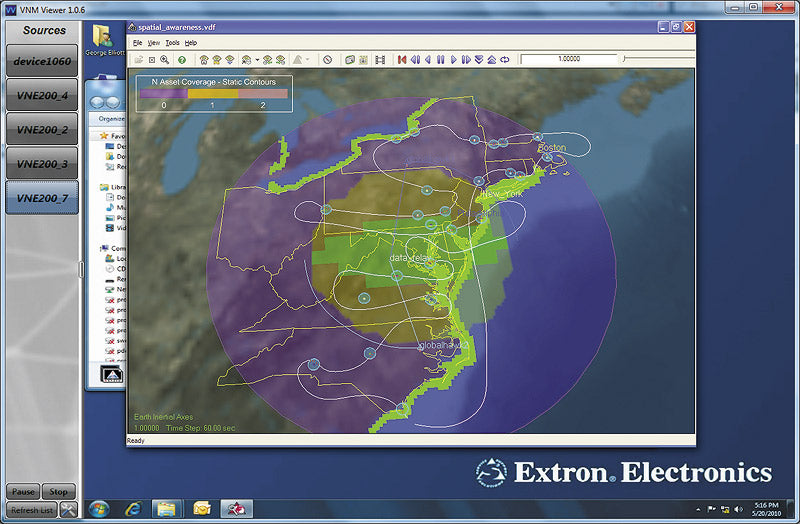Select the magnifier zoom tool

(165, 60)
